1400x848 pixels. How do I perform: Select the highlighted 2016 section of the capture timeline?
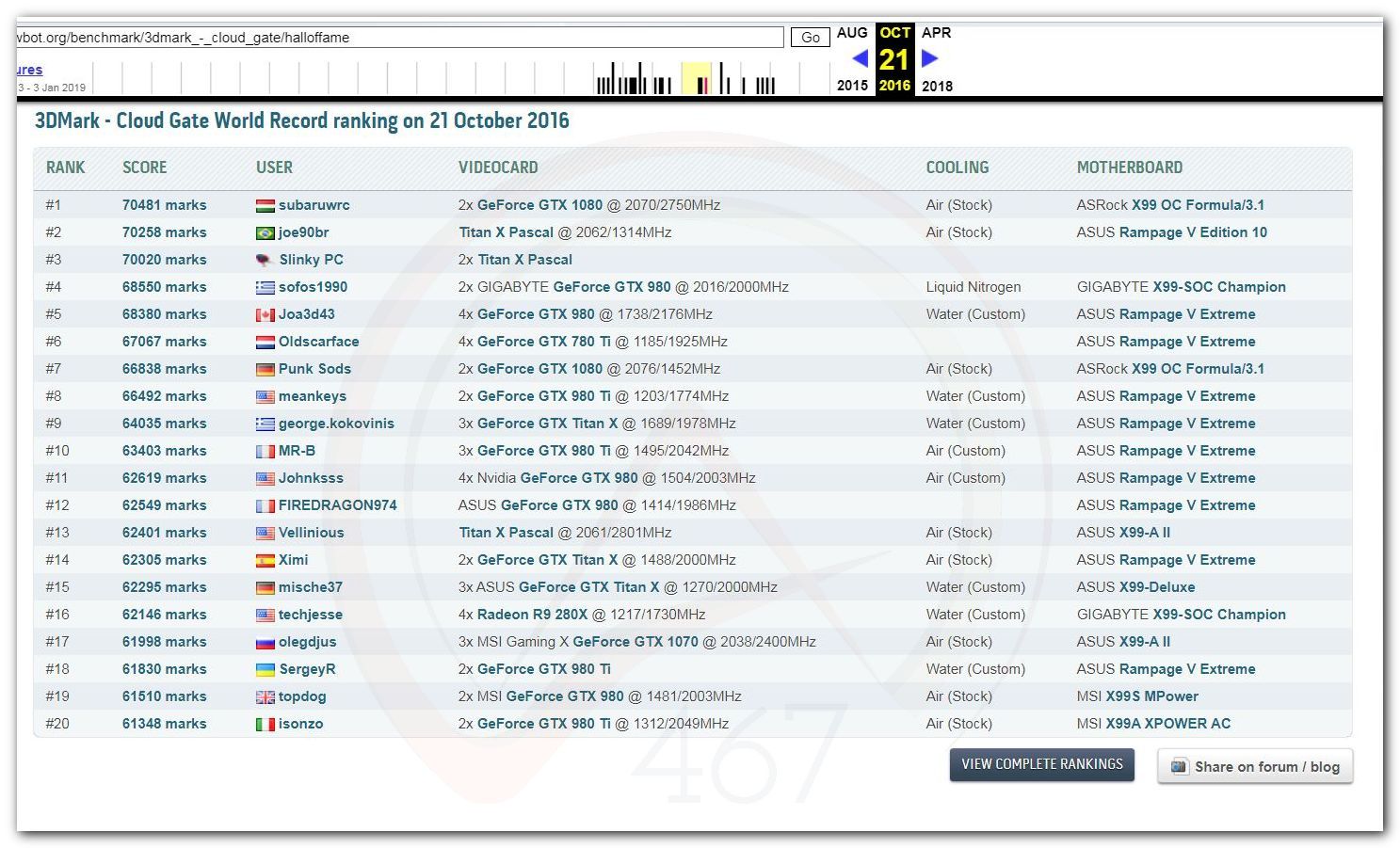tap(696, 78)
